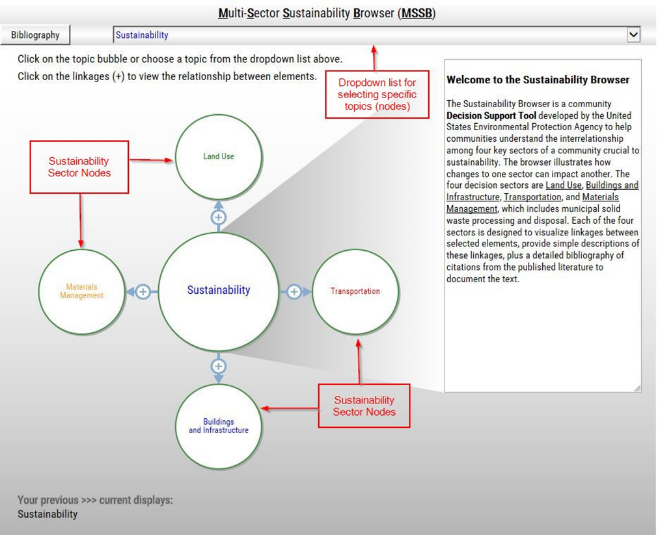The width and height of the screenshot is (658, 535).
Task: Click the plus linkage toward Buildings and Infrastructure
Action: click(219, 366)
